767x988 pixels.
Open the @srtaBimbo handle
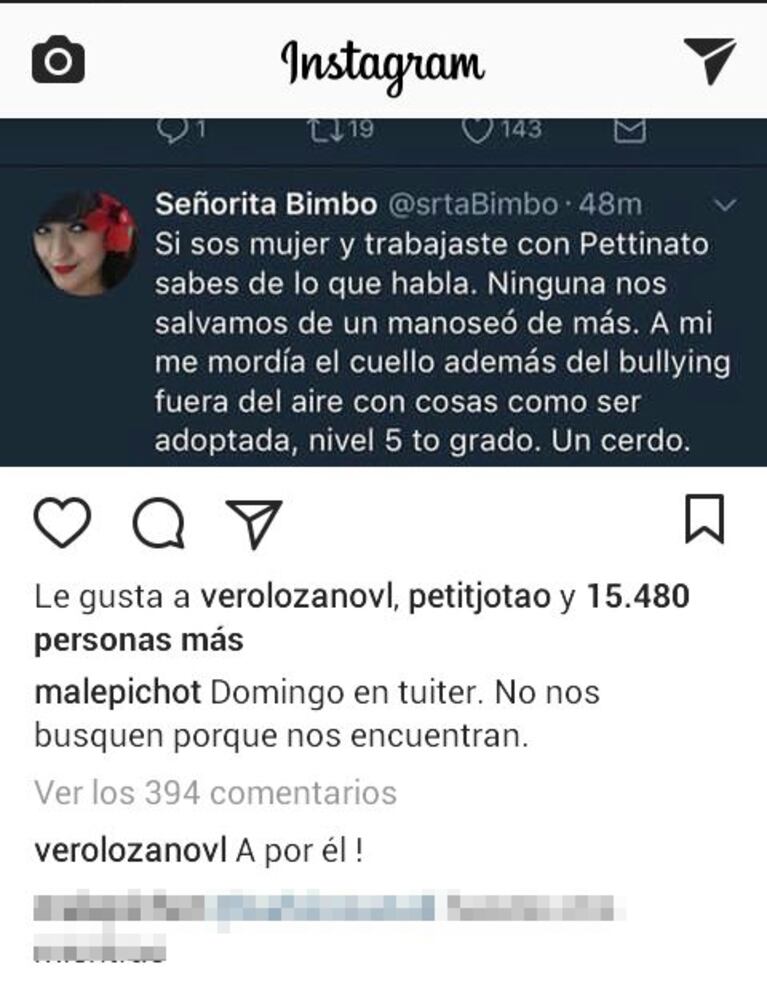[x=473, y=204]
